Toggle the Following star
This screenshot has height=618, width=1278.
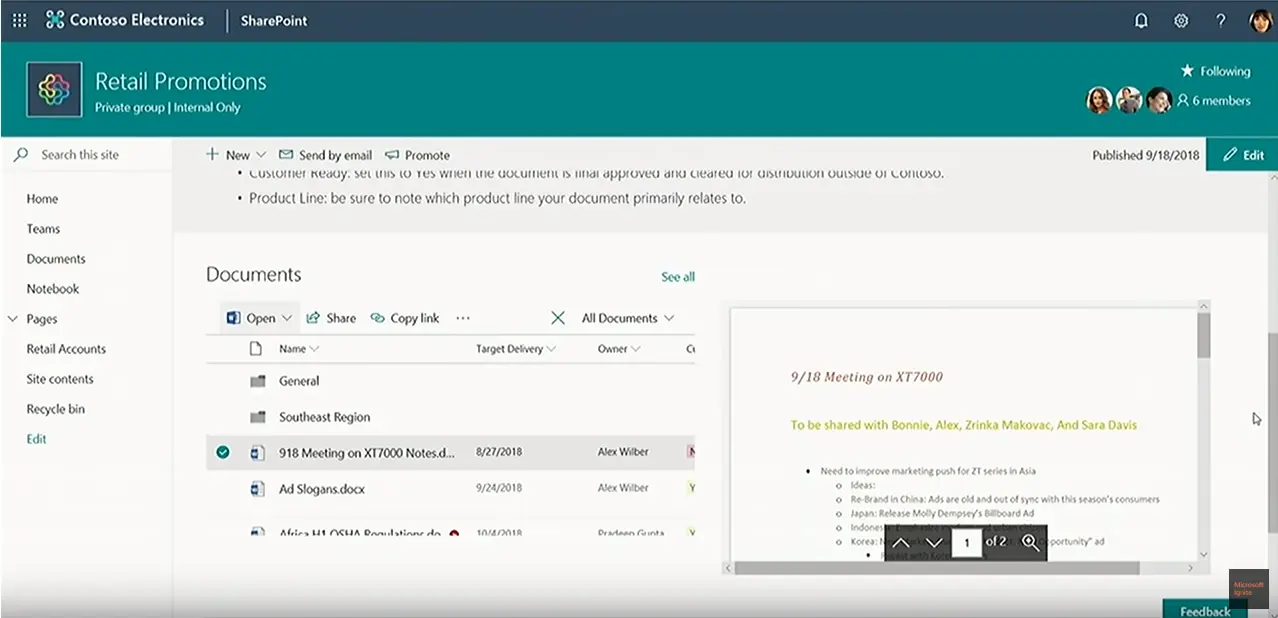[x=1187, y=71]
